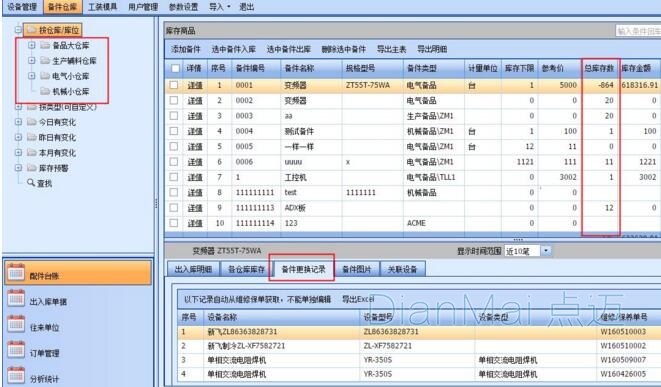Expand the 今日有变化 tree node
The width and height of the screenshot is (661, 387).
click(x=18, y=122)
